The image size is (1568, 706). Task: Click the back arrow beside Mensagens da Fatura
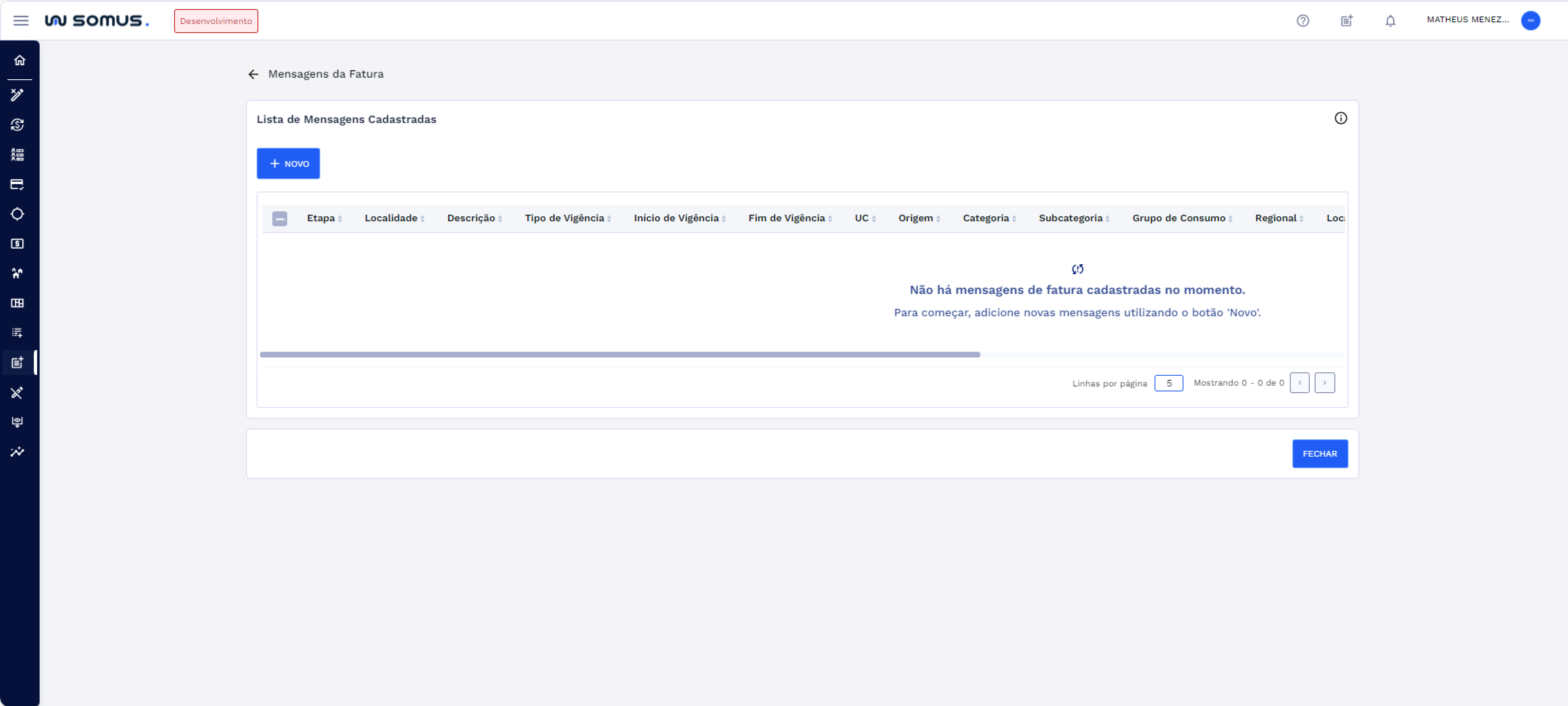tap(253, 74)
